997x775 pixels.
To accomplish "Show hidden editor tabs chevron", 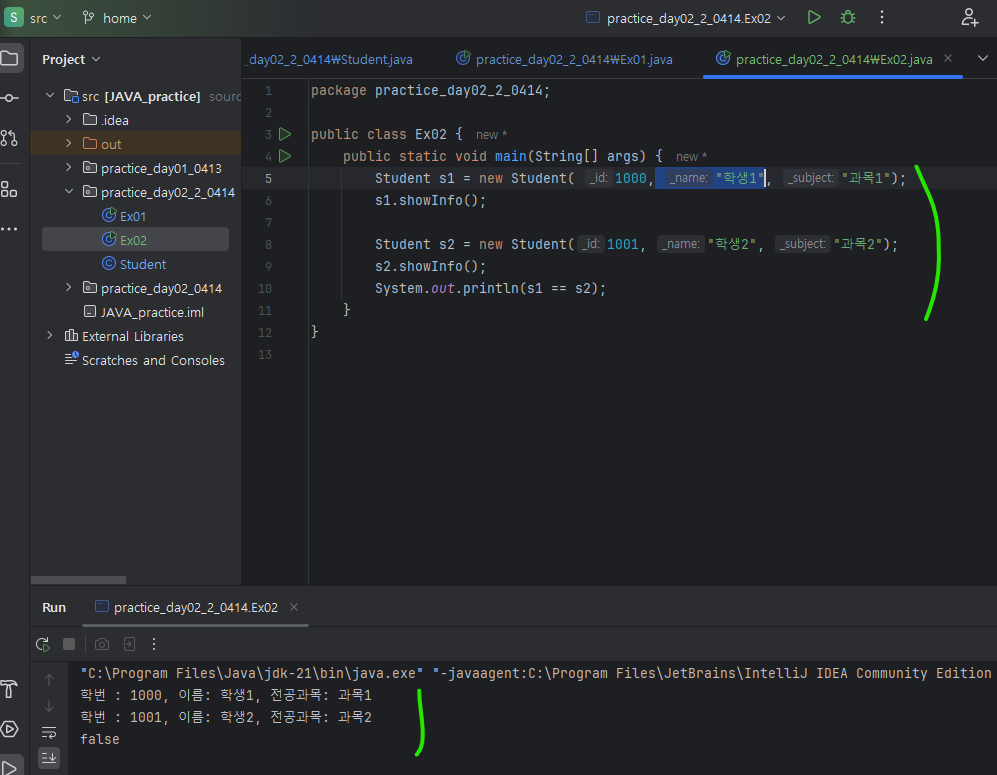I will coord(982,58).
